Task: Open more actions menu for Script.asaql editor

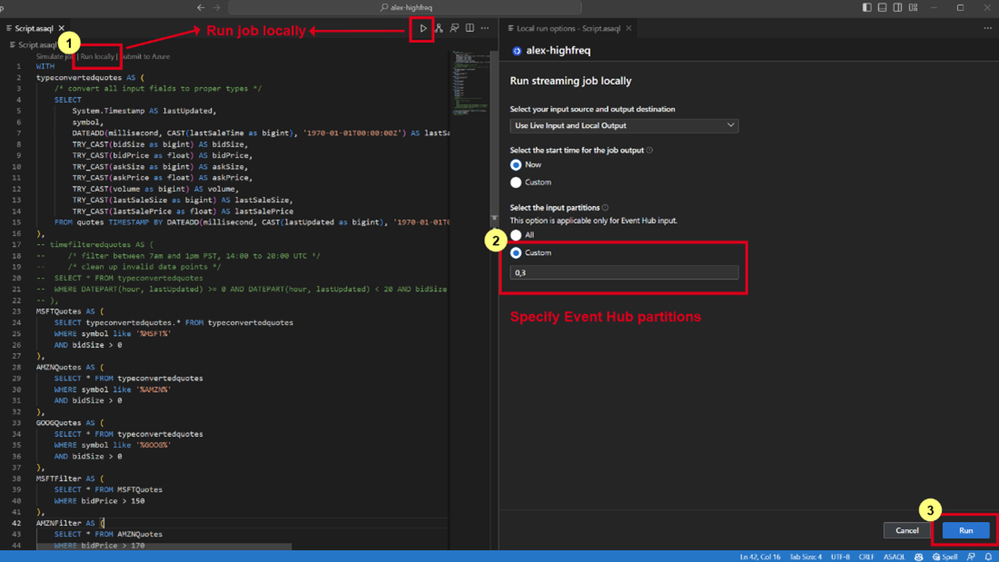Action: pyautogui.click(x=485, y=28)
